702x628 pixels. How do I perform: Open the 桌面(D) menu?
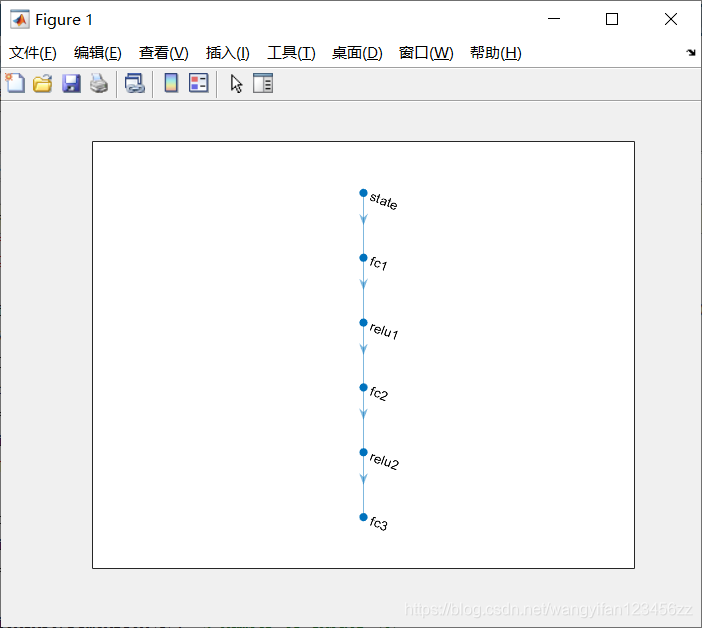coord(357,53)
